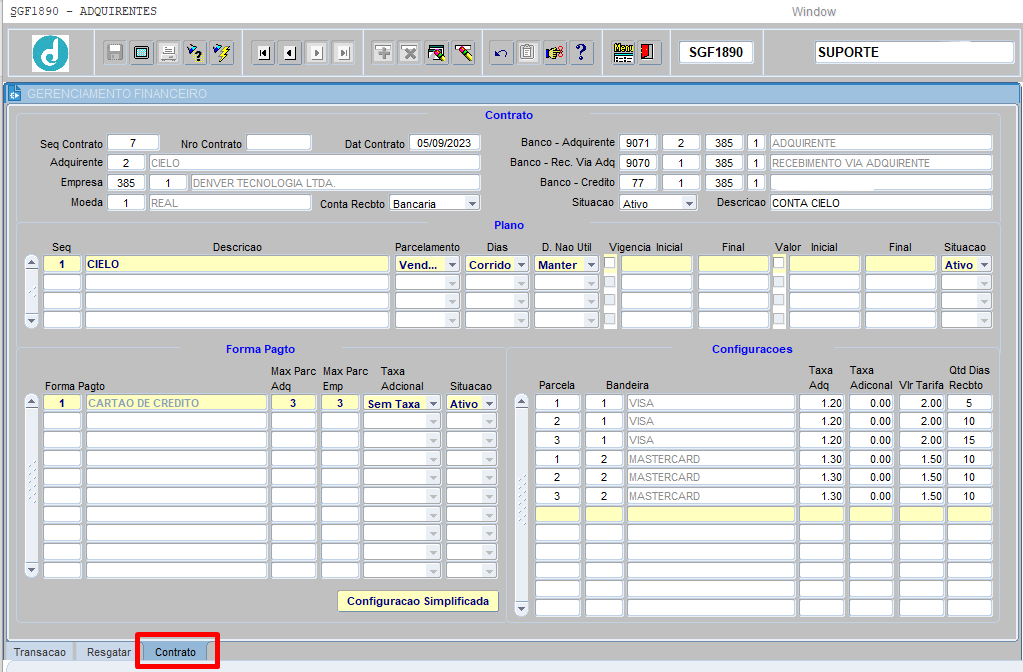
Task: Click the Delete Record X icon
Action: [x=410, y=52]
